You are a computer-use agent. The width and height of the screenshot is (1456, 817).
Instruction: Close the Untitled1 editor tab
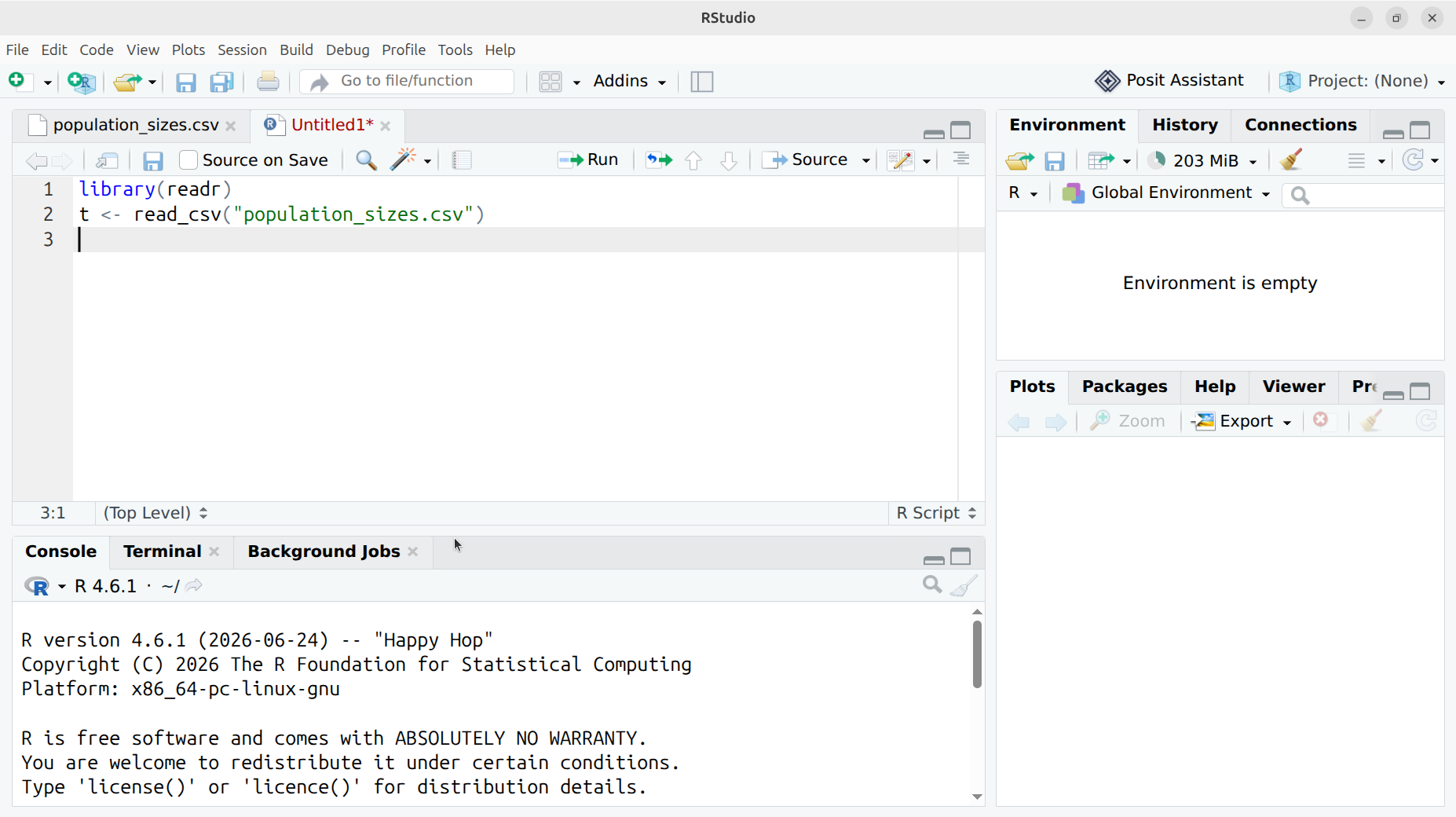[x=386, y=126]
